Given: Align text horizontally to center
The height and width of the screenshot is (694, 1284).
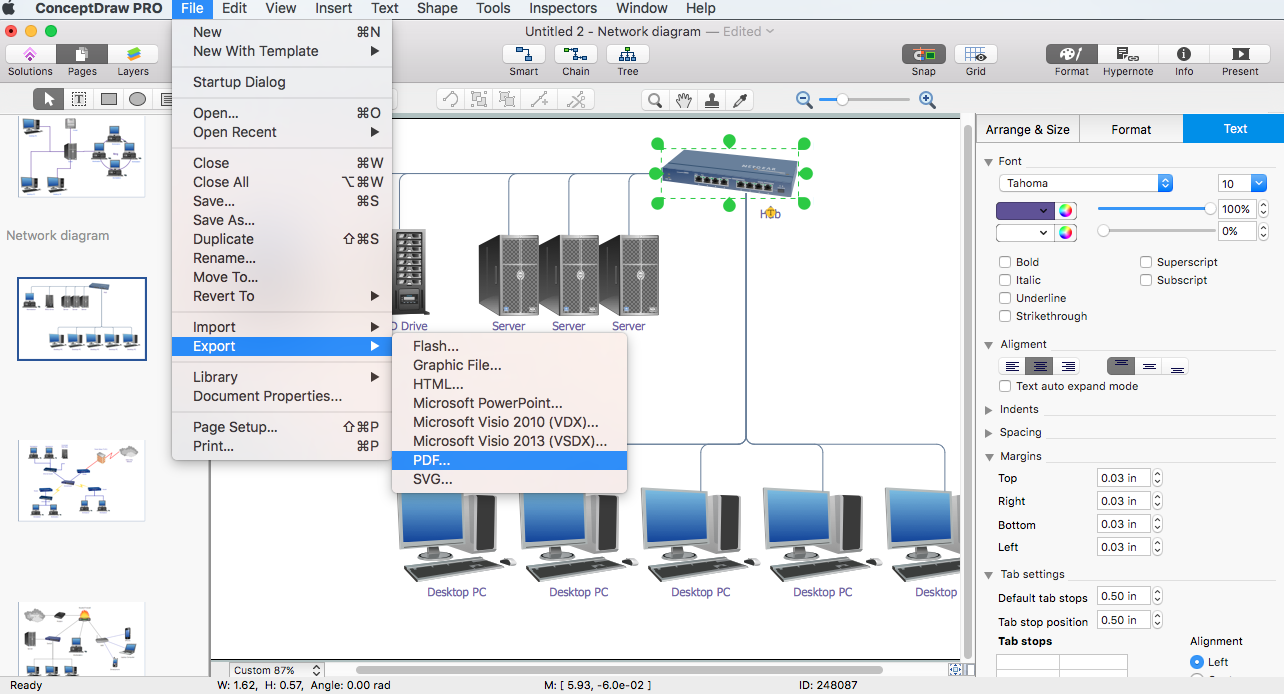Looking at the screenshot, I should click(1041, 367).
